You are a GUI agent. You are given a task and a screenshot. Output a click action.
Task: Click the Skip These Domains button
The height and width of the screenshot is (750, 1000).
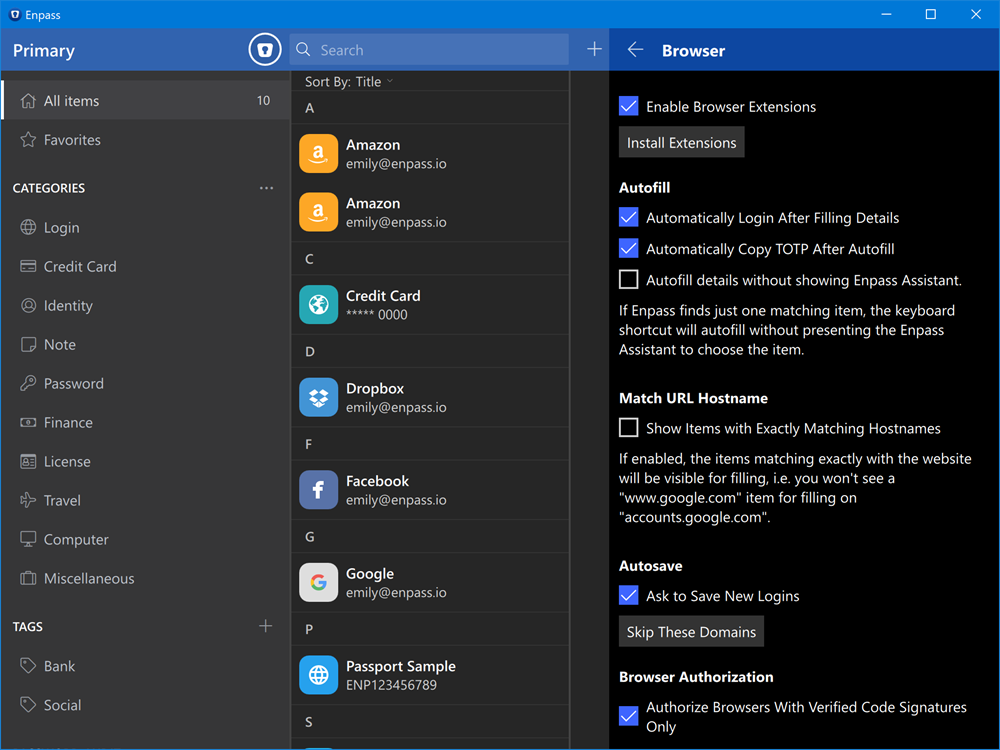[x=691, y=631]
